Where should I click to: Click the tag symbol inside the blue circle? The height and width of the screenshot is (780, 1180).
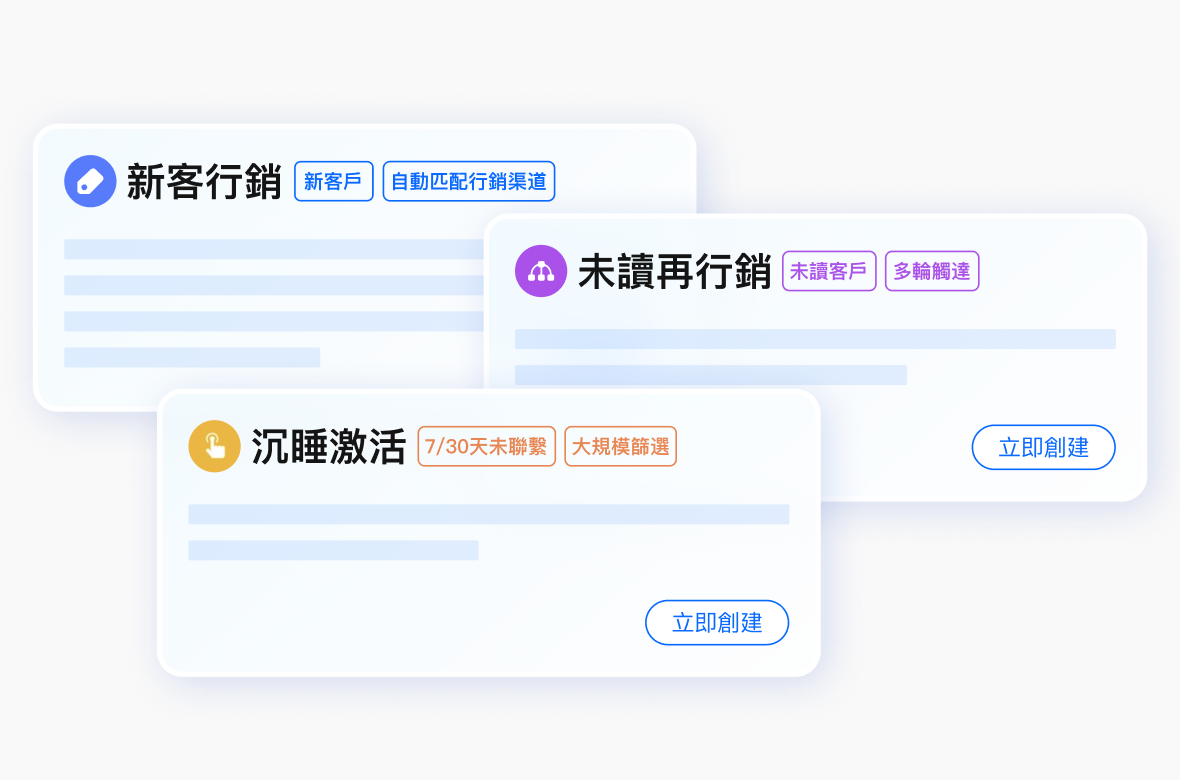[x=90, y=181]
